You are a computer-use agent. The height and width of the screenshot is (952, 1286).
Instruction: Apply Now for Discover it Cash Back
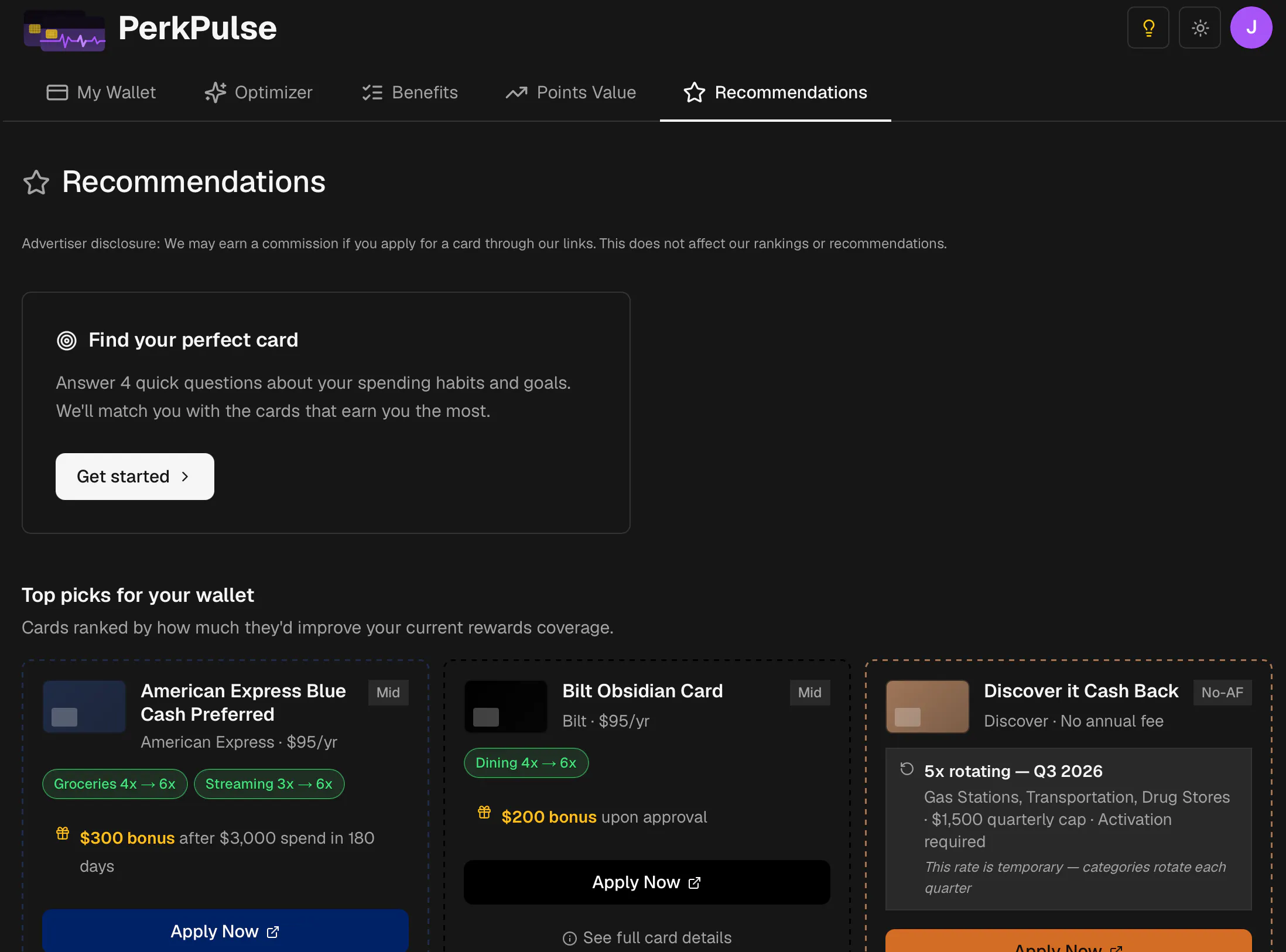(x=1069, y=941)
